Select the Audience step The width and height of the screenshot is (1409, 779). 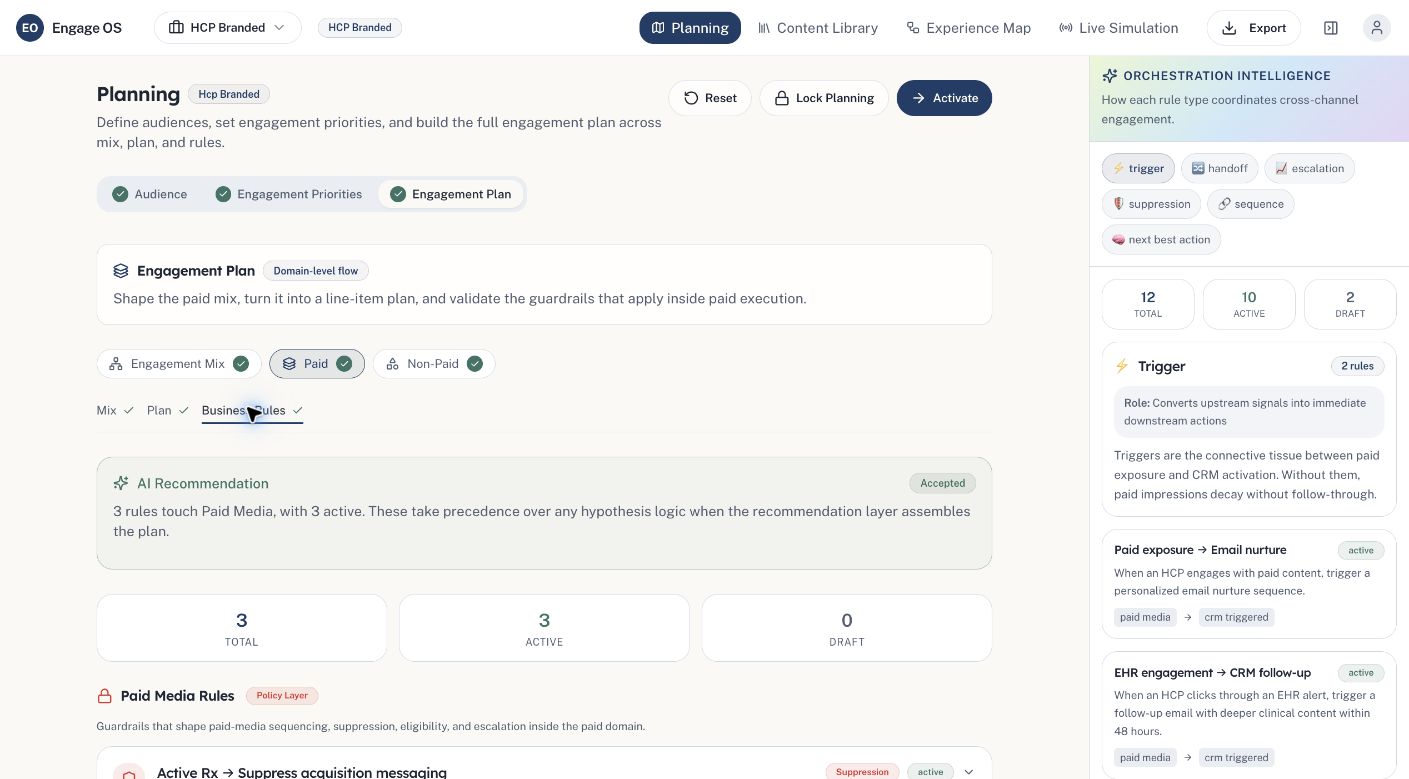150,194
